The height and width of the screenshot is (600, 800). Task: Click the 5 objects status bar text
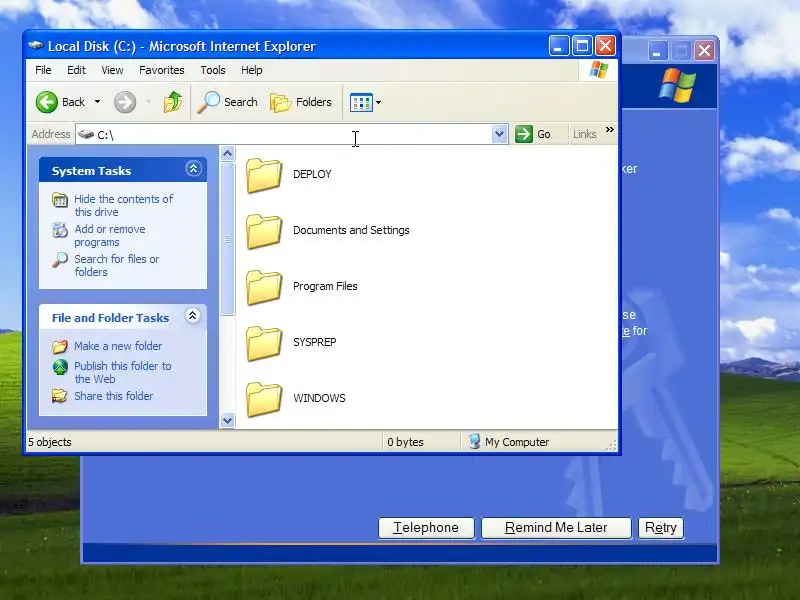49,442
